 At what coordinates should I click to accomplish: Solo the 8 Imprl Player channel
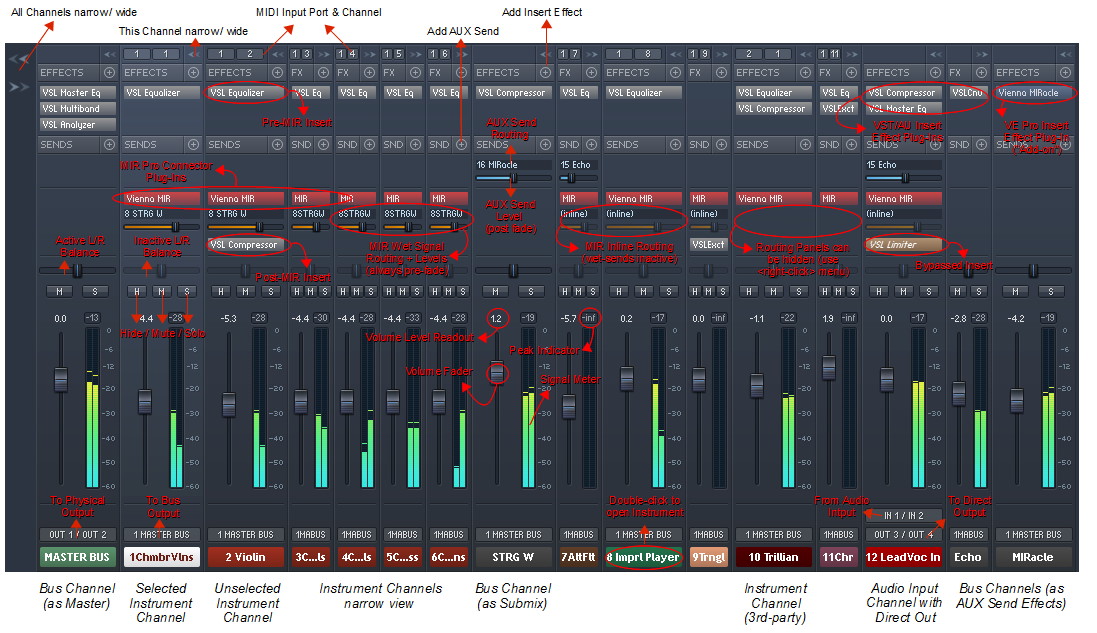(669, 291)
